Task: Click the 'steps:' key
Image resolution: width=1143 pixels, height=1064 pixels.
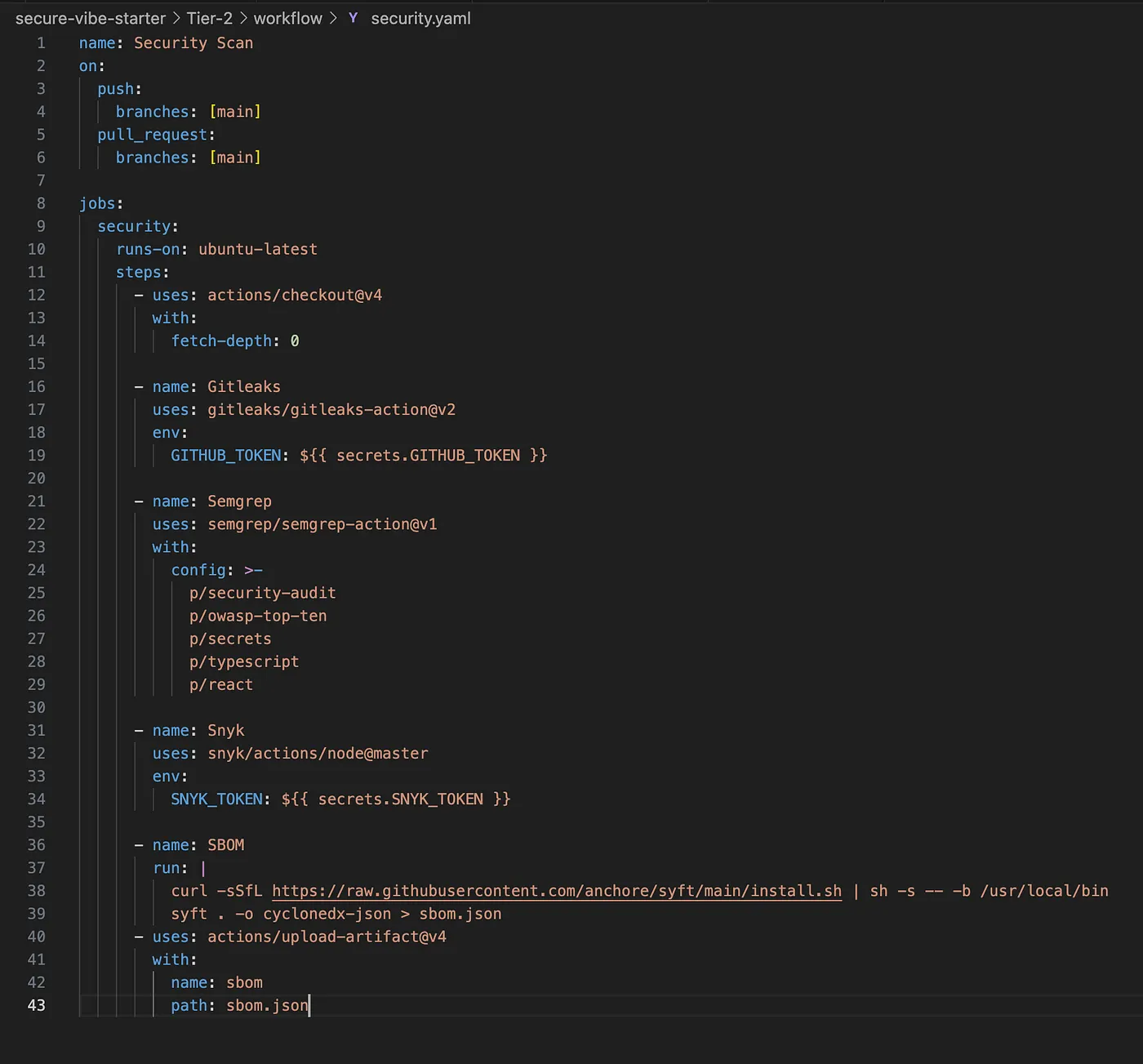Action: click(x=142, y=272)
